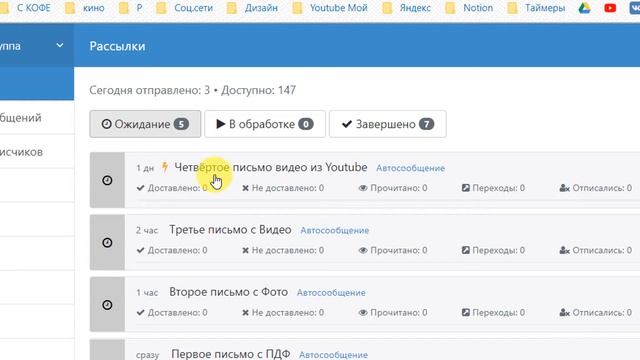The width and height of the screenshot is (640, 360).
Task: Open the Соц.сети bookmarks folder
Action: coord(185,8)
